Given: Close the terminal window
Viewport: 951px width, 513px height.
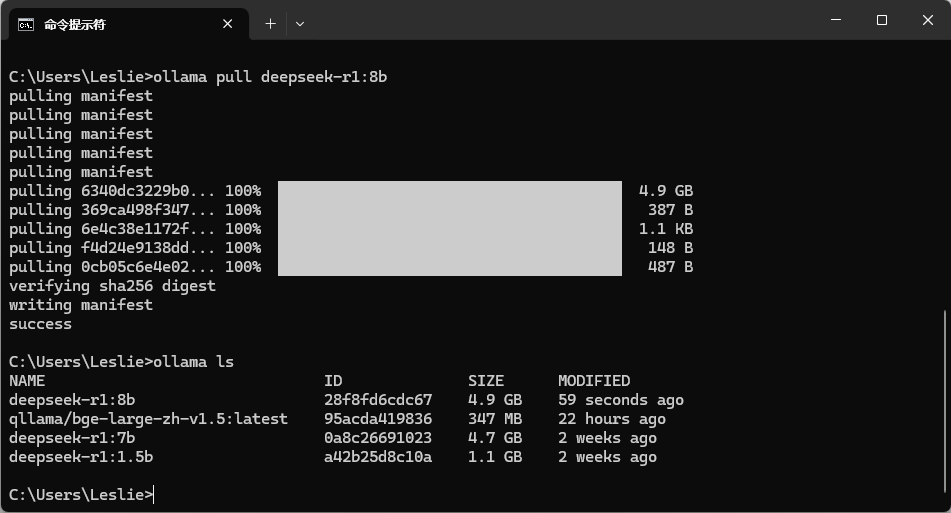Looking at the screenshot, I should [x=927, y=20].
